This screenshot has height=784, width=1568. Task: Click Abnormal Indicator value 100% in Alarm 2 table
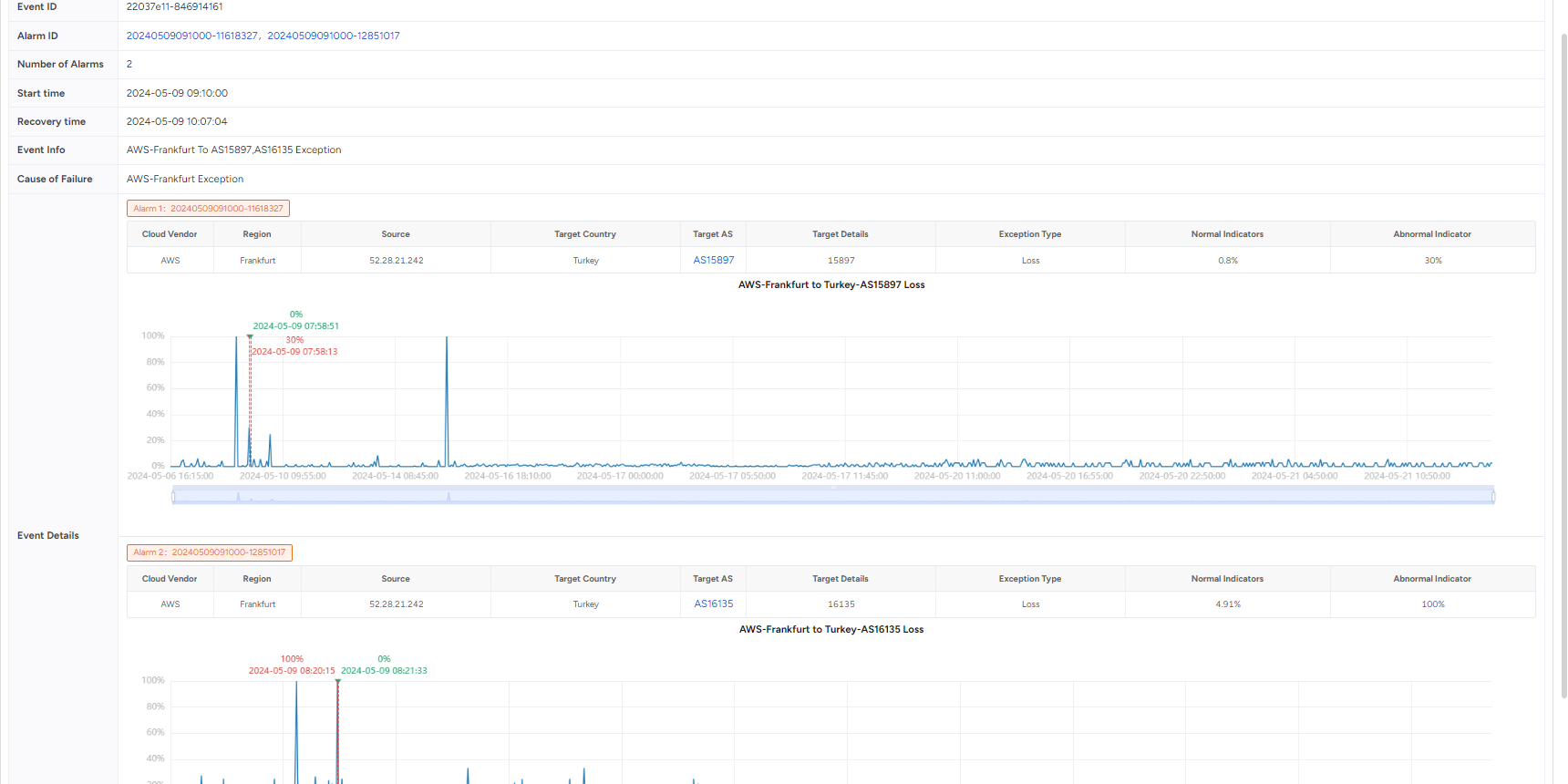[x=1433, y=604]
